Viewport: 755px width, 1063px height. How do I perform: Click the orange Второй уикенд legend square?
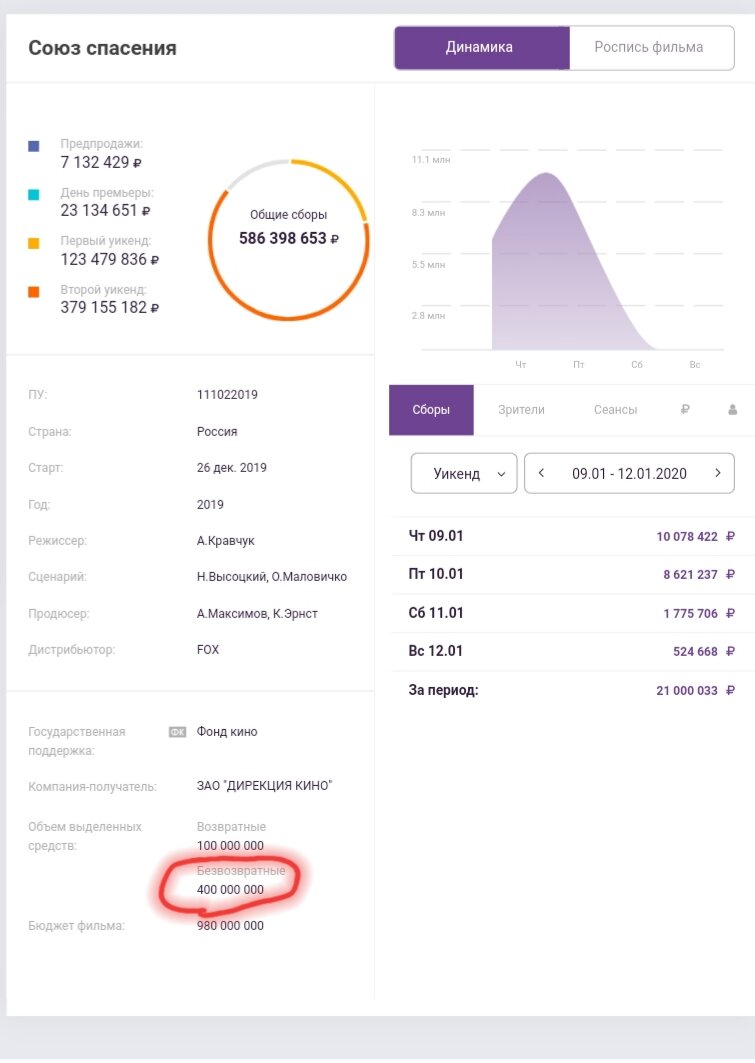[33, 292]
